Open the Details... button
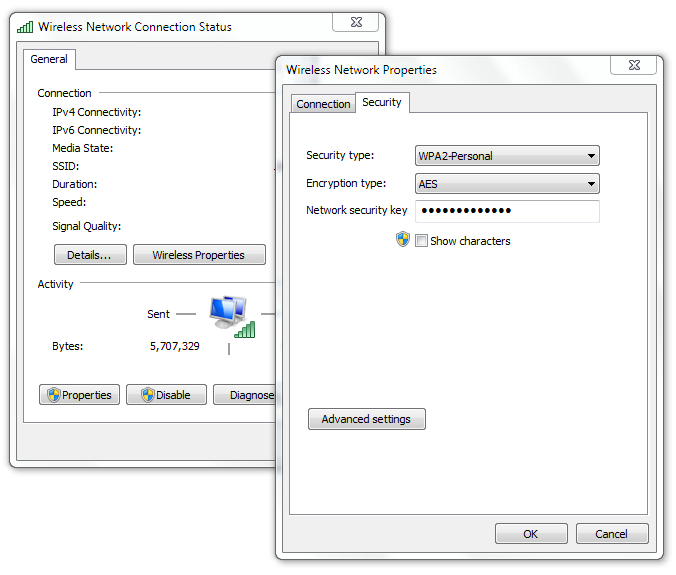Image resolution: width=676 pixels, height=575 pixels. pos(89,255)
